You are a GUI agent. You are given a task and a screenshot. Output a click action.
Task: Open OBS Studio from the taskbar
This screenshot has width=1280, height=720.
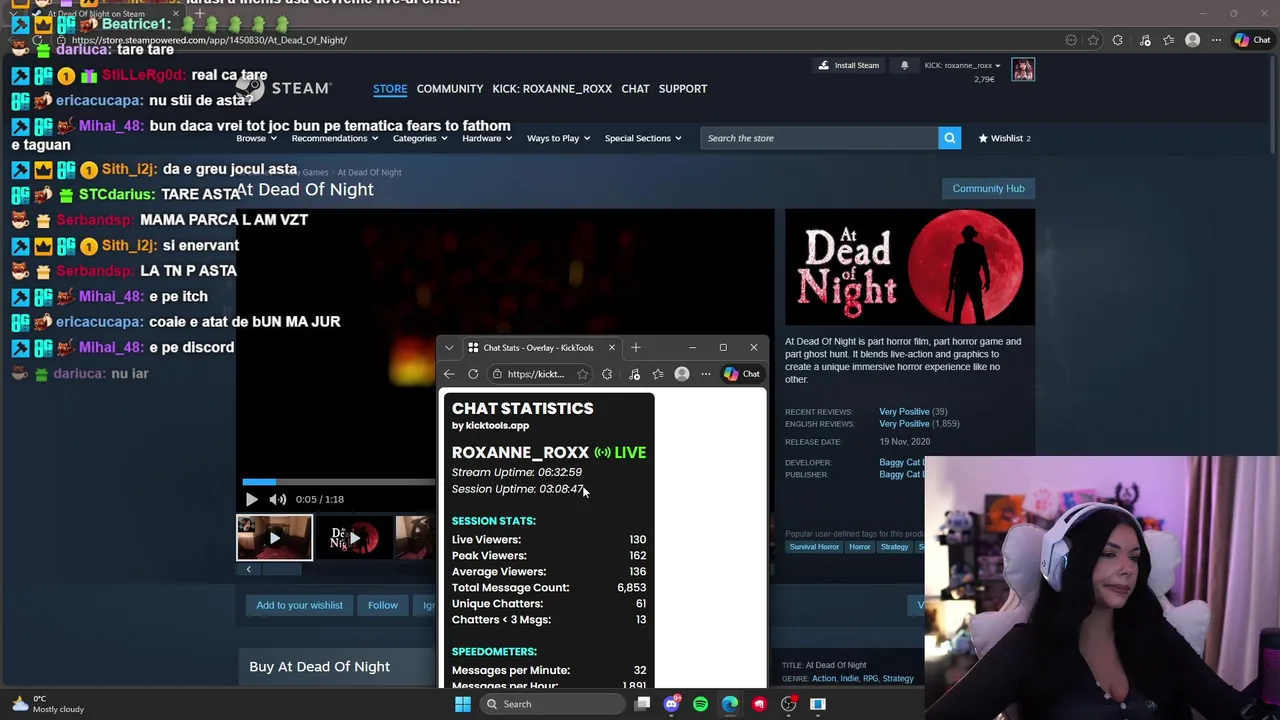point(788,704)
